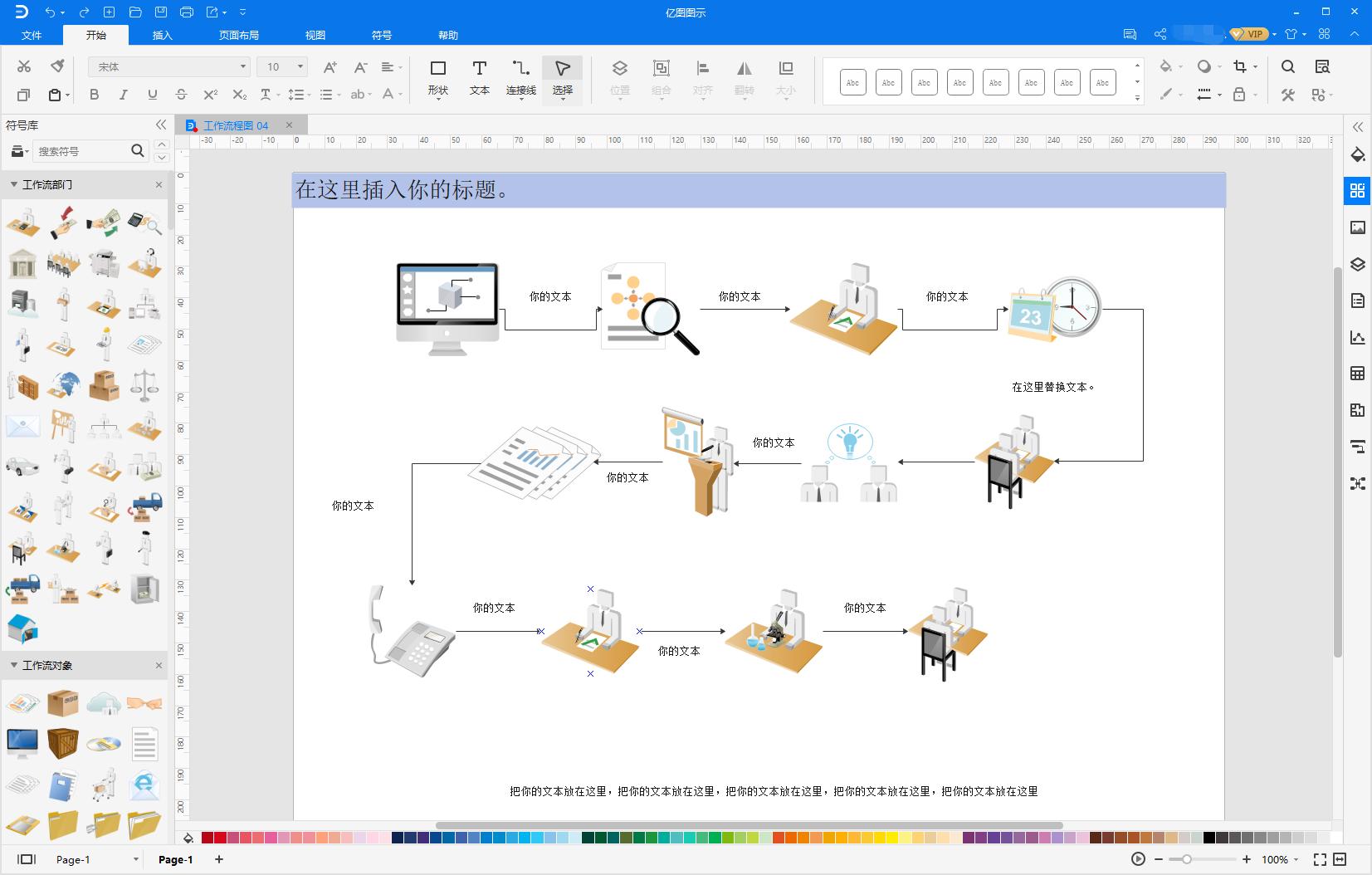Viewport: 1372px width, 875px height.
Task: Select the Text tool
Action: point(480,77)
